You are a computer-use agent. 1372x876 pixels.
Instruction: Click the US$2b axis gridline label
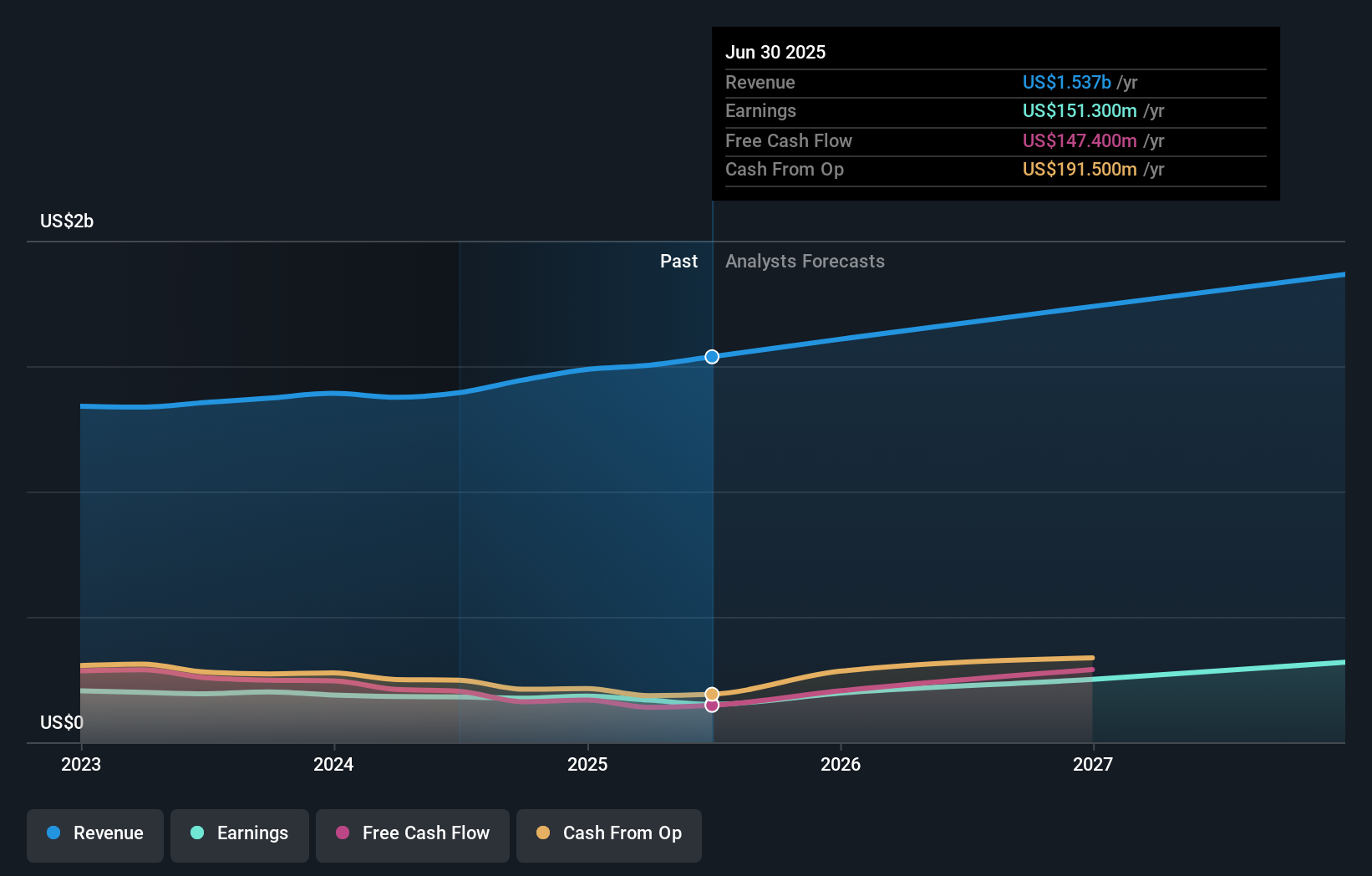point(67,221)
